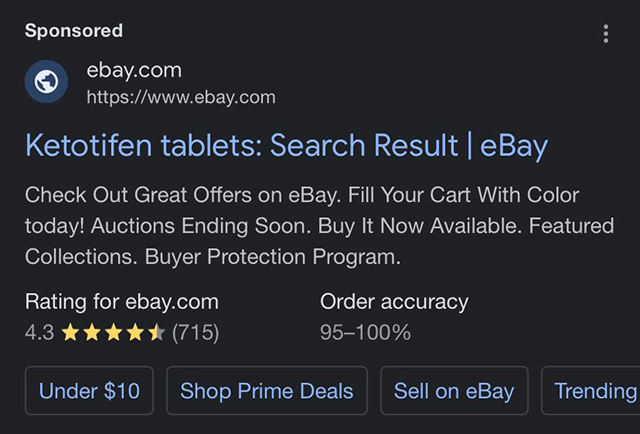This screenshot has height=434, width=640.
Task: Tap the Sell on eBay chip
Action: 454,391
